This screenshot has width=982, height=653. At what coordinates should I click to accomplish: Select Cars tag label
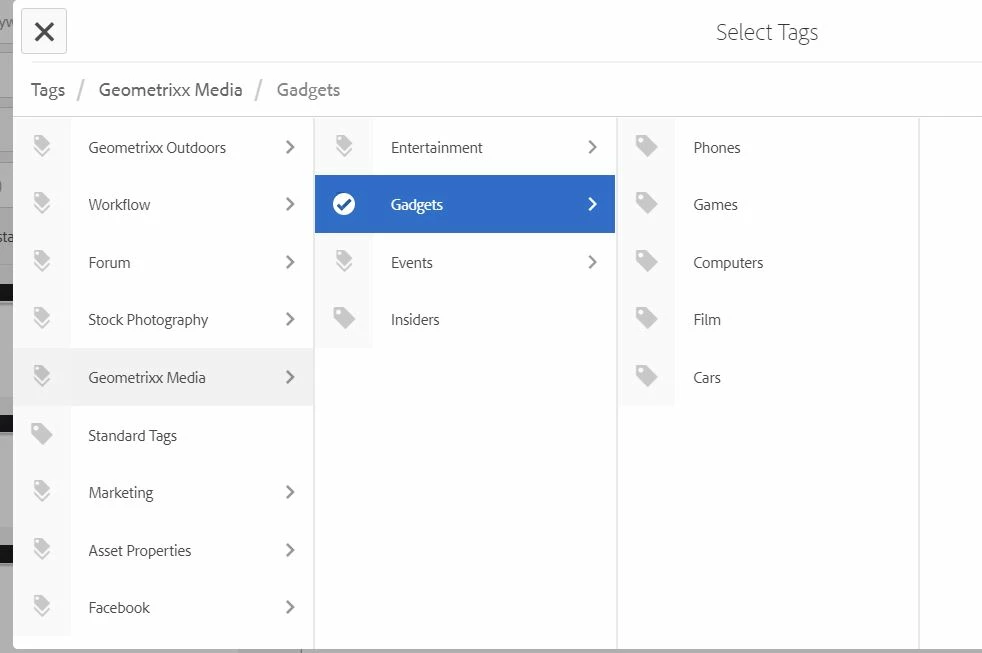tap(707, 378)
